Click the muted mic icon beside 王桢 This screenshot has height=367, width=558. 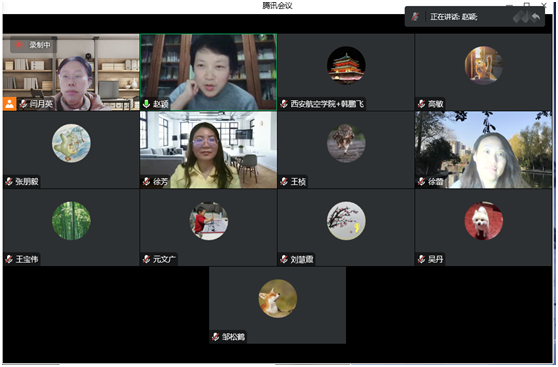pos(284,182)
